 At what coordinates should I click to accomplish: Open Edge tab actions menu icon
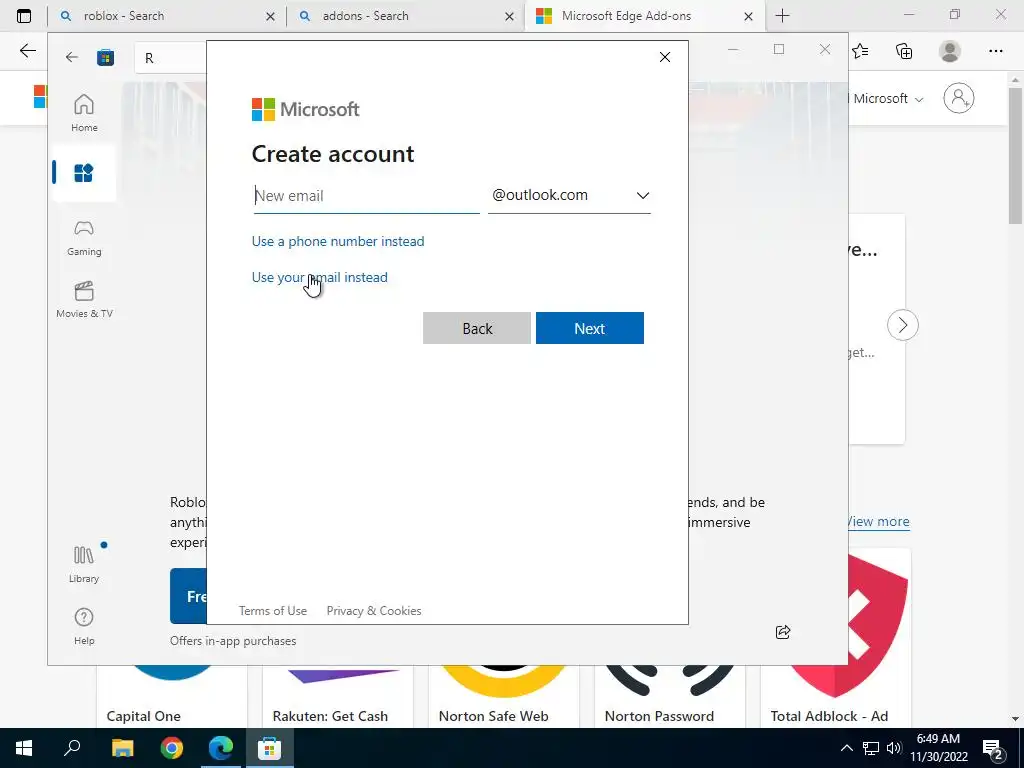click(x=24, y=16)
